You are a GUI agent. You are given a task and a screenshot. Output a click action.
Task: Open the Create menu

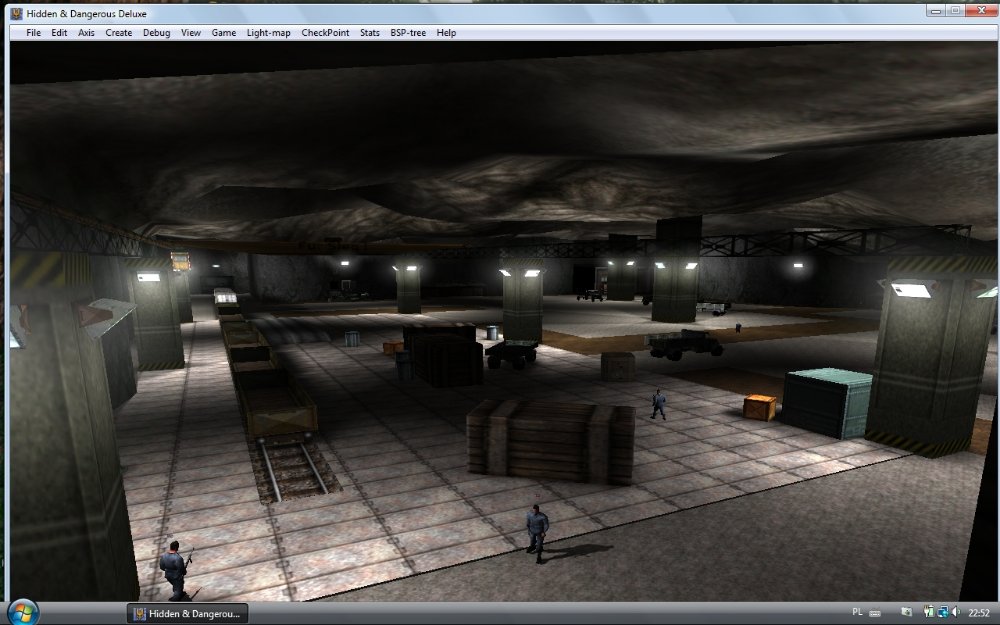pos(119,33)
